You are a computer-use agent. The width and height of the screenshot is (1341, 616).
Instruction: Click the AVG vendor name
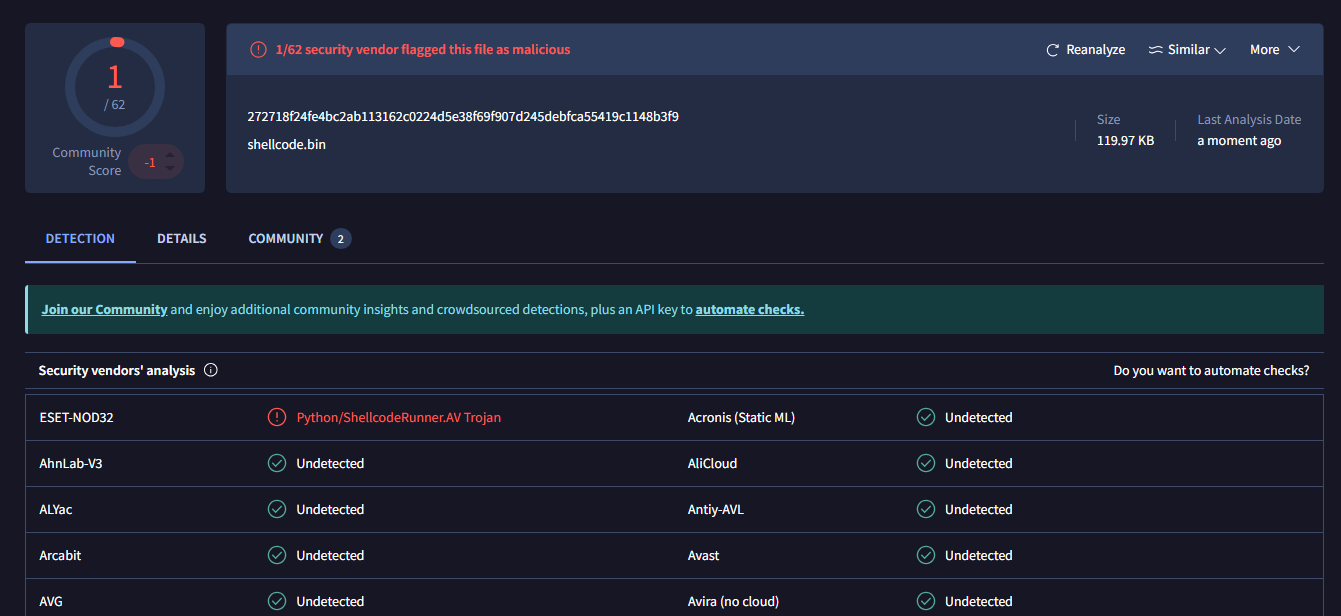(x=51, y=602)
